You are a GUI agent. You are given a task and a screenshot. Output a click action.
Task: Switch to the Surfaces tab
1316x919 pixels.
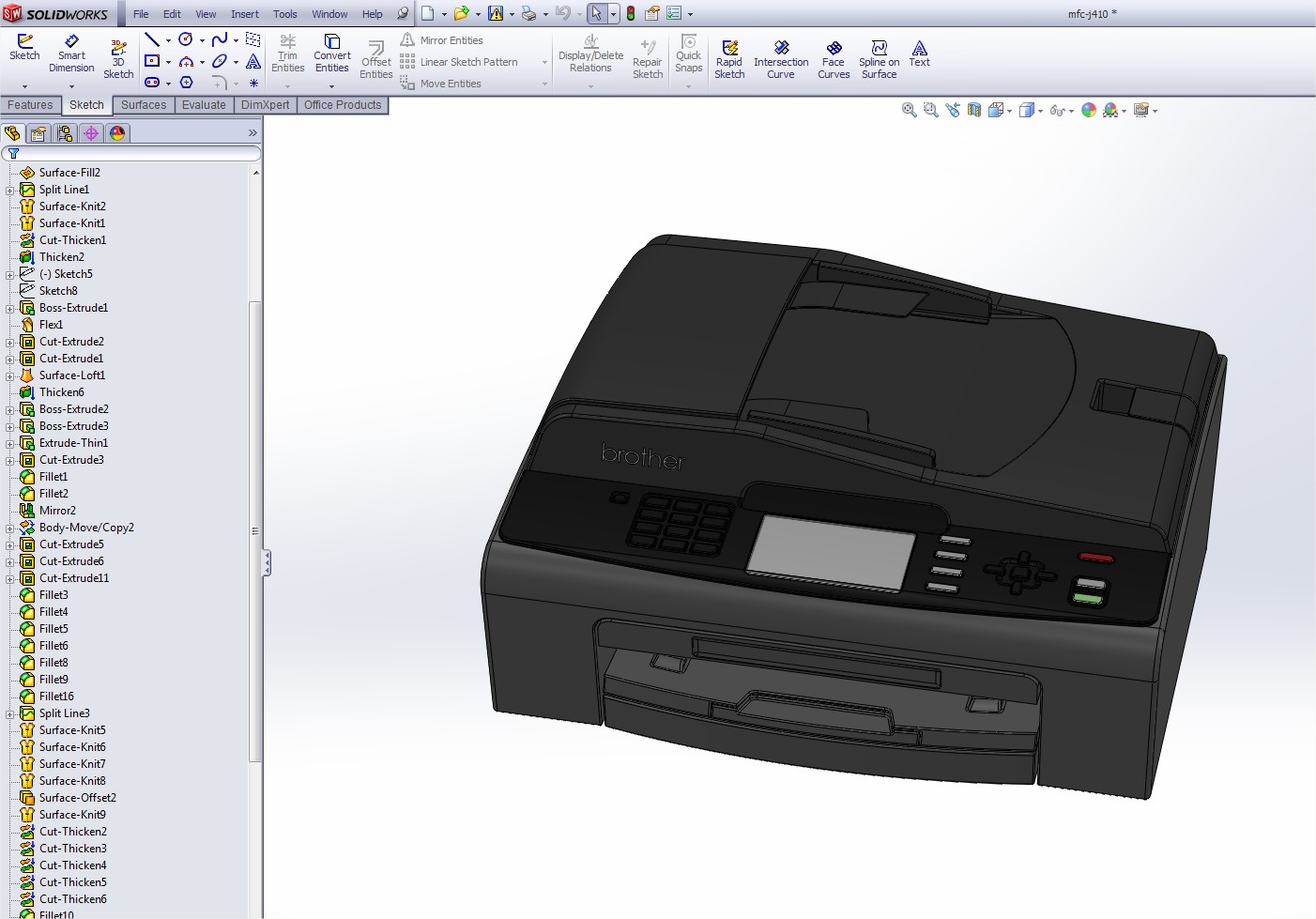pos(144,105)
